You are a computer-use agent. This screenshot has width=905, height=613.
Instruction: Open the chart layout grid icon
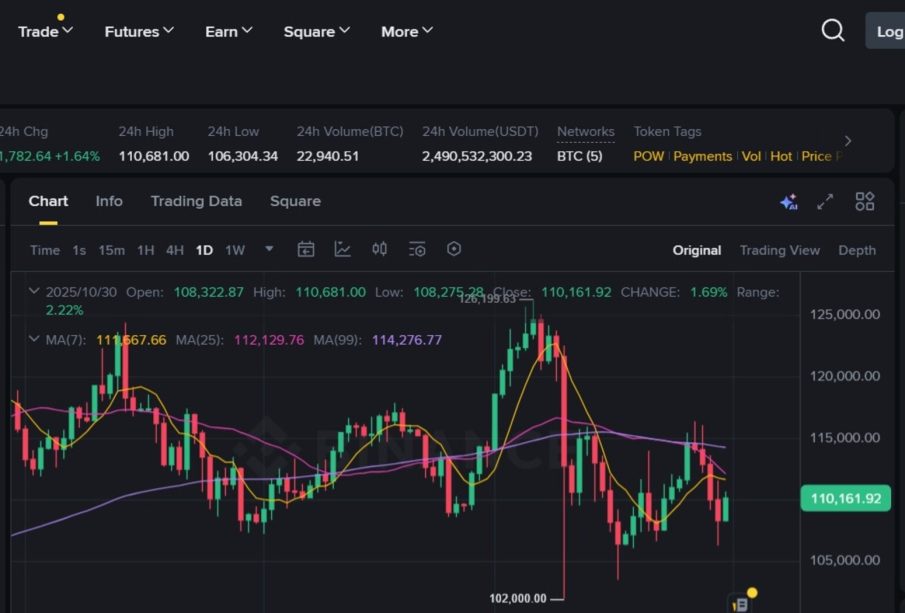point(865,202)
